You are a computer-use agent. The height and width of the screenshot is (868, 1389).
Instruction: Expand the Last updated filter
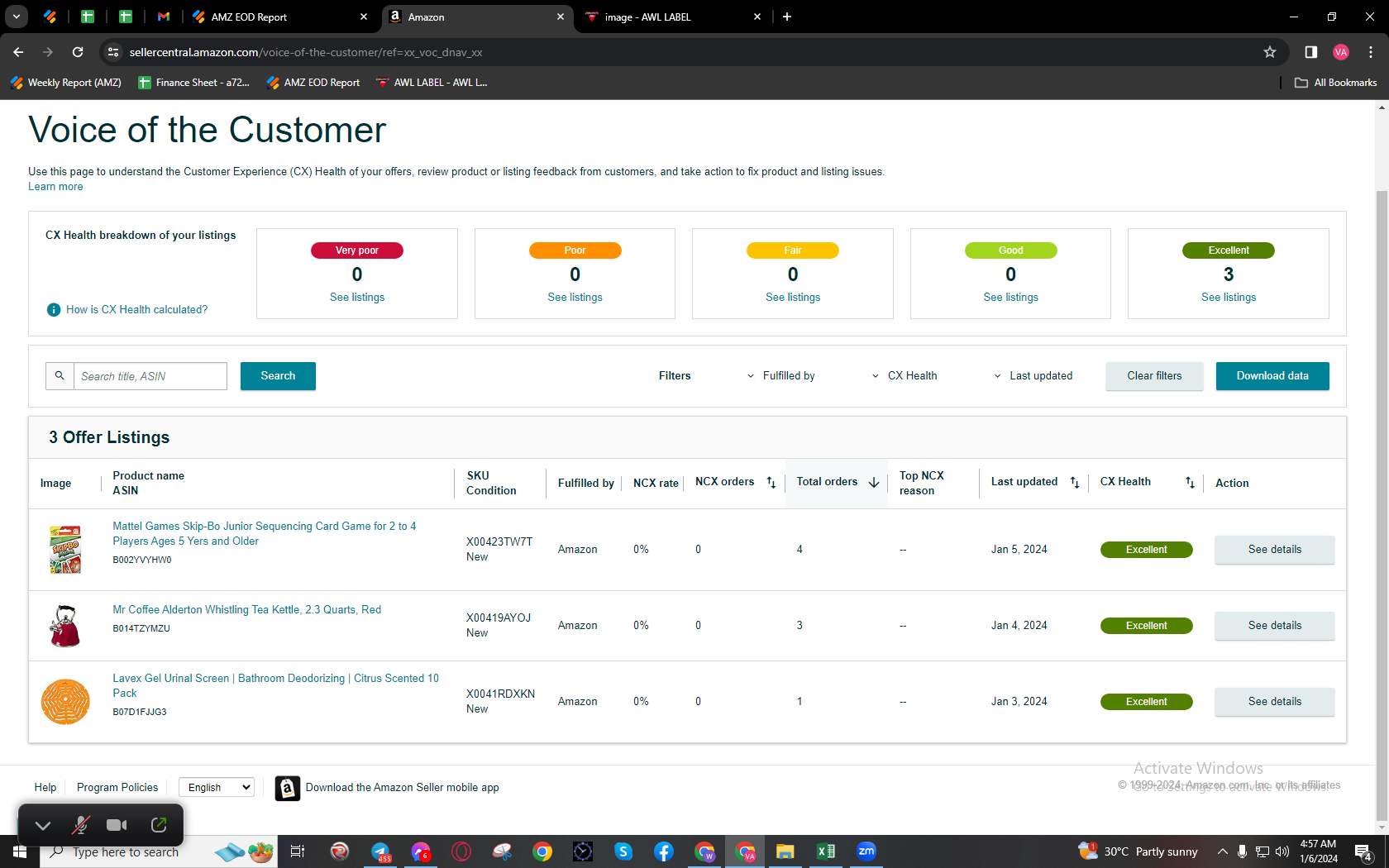coord(1033,376)
